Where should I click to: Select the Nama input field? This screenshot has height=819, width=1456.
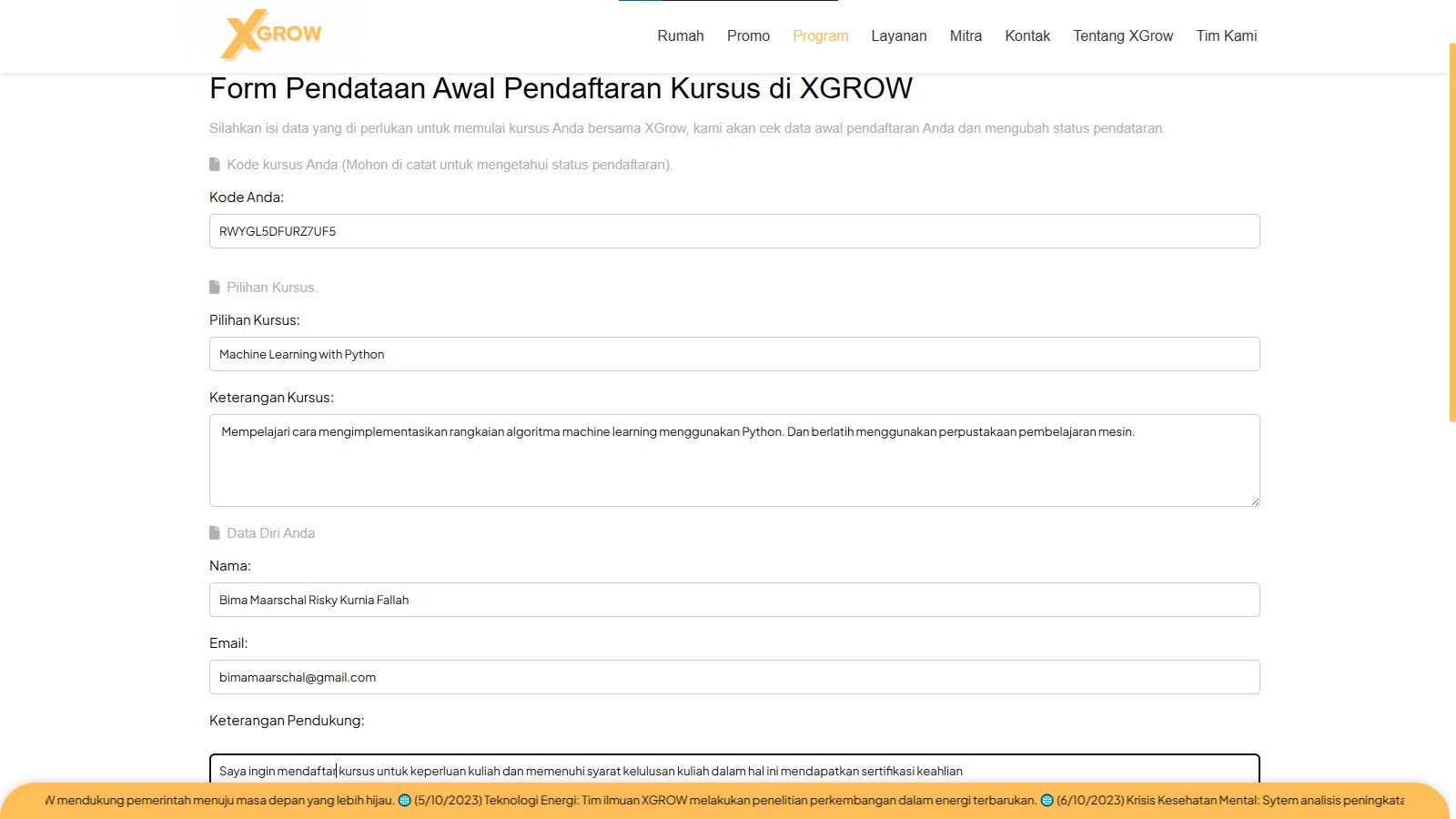pos(733,600)
